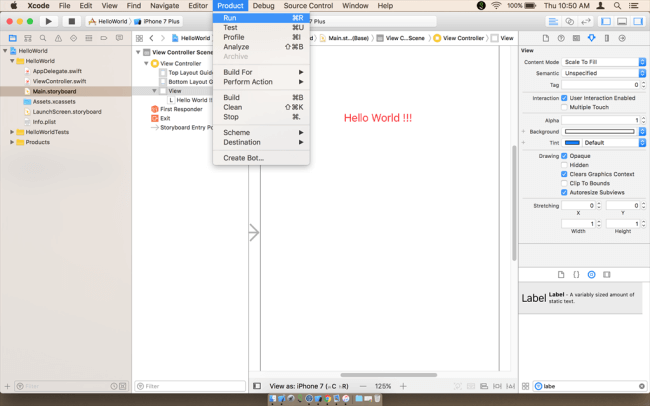Open the Report navigator speech-bubble icon
Screen dimensions: 650x406
pos(119,38)
